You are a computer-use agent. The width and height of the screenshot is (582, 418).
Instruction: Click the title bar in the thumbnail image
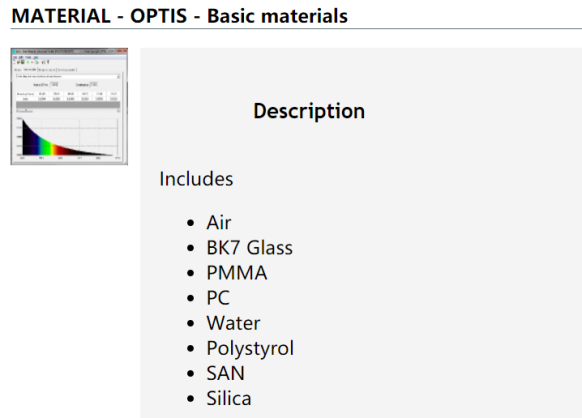click(x=69, y=51)
